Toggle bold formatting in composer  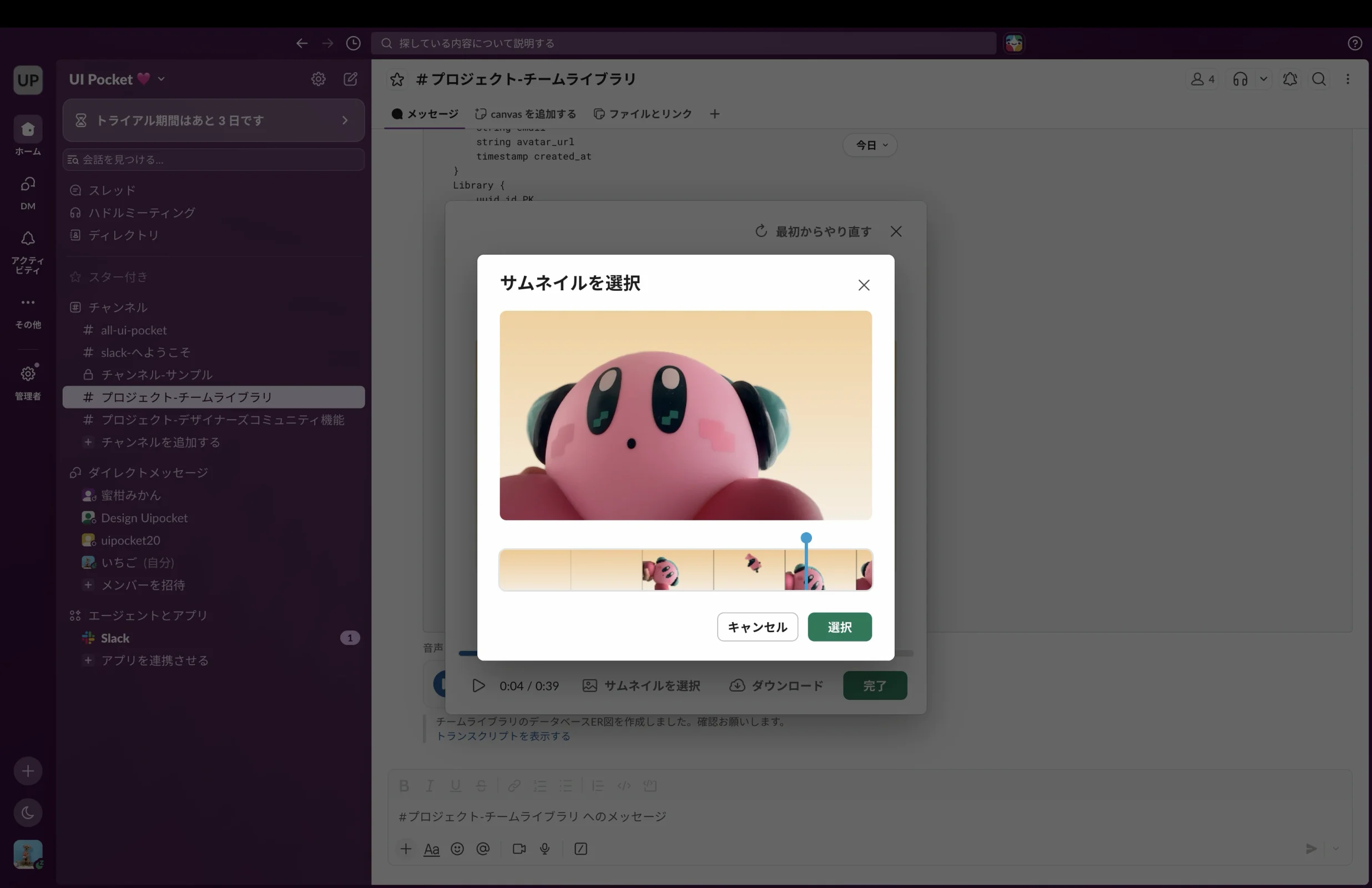404,786
